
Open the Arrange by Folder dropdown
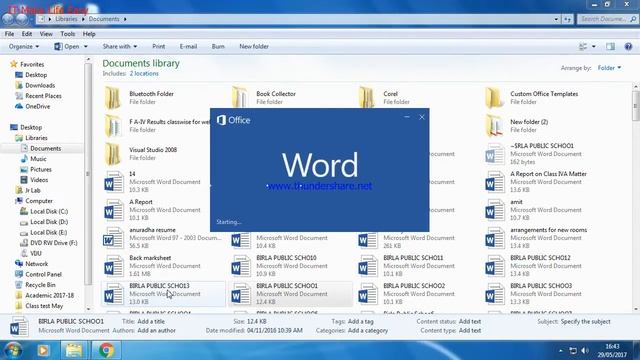(x=609, y=68)
